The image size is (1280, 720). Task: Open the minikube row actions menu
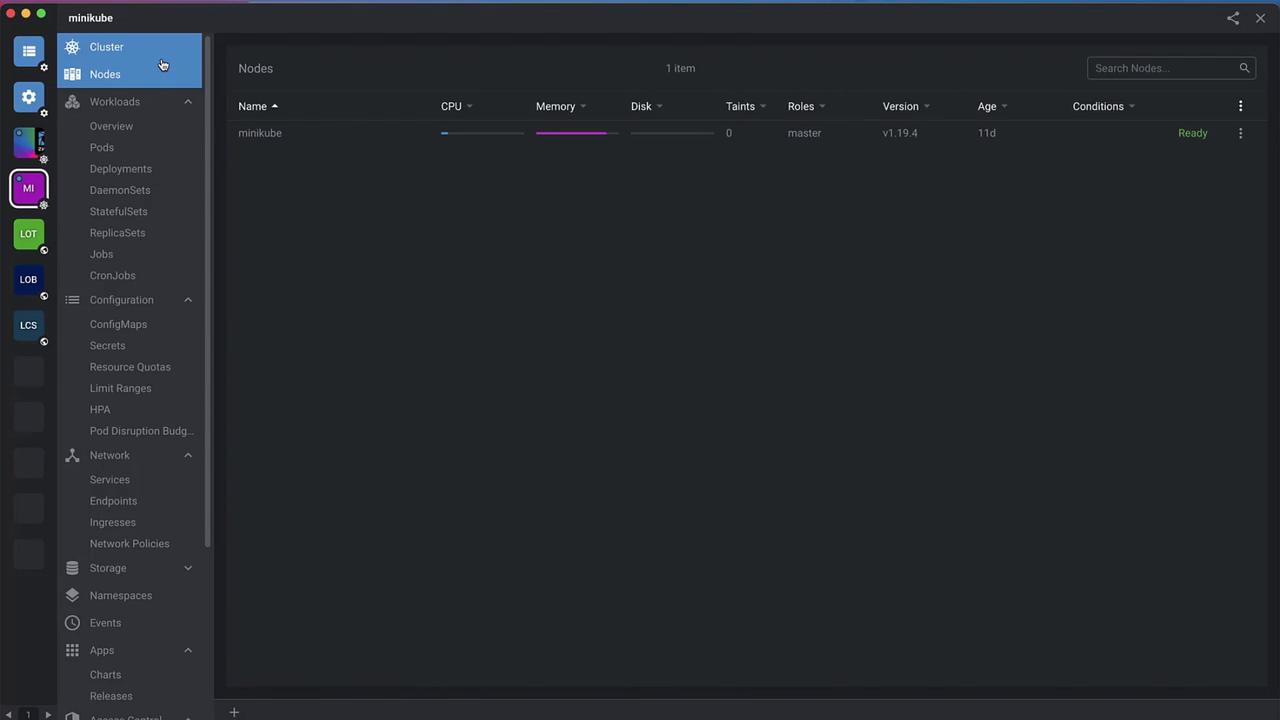pos(1241,133)
